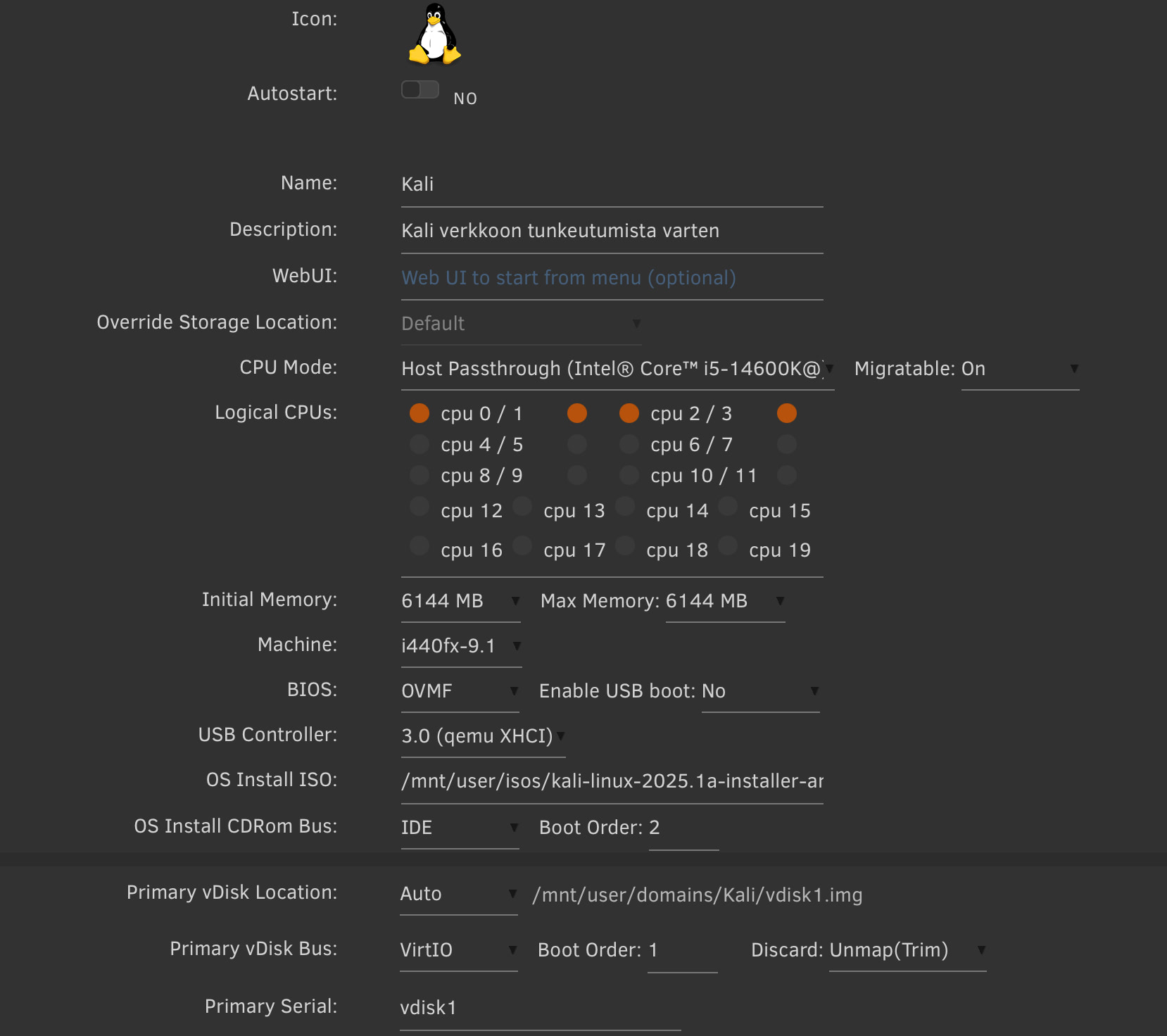This screenshot has height=1036, width=1167.
Task: Open the Machine type dropdown
Action: pyautogui.click(x=461, y=646)
